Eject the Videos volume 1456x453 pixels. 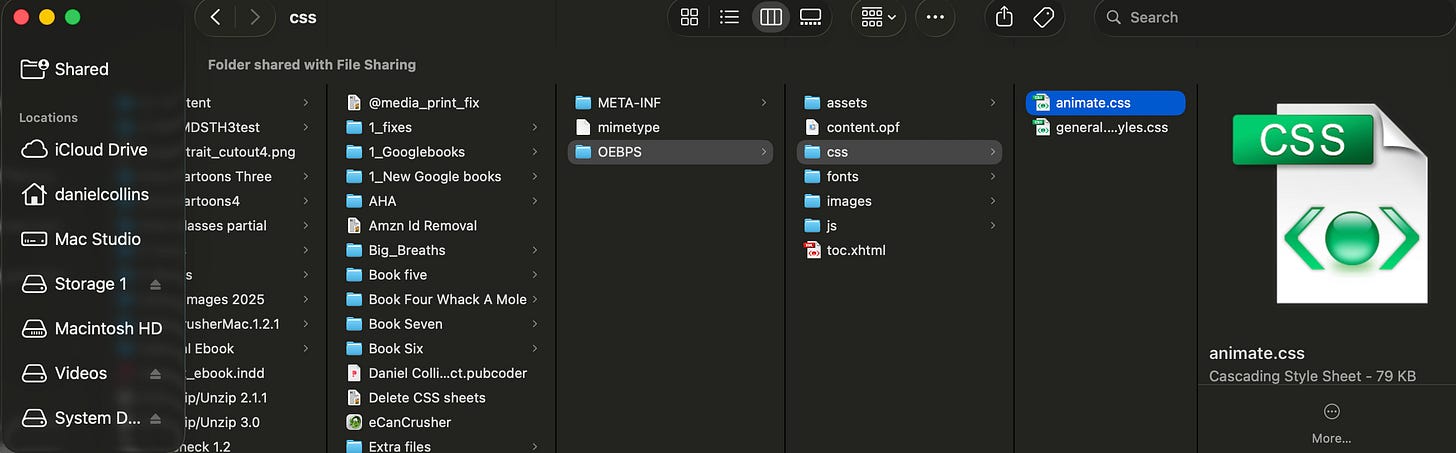click(x=155, y=374)
